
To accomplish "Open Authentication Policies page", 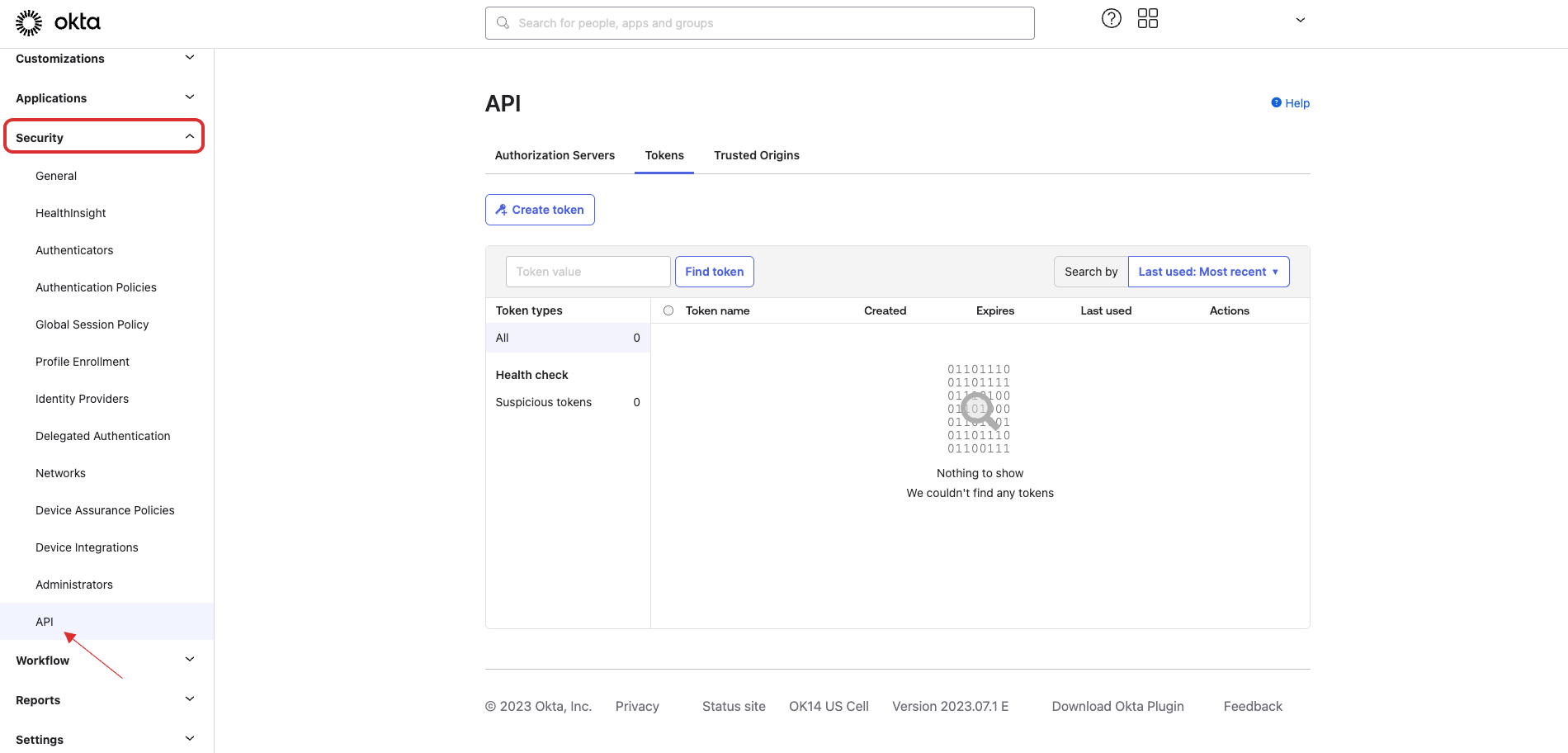I will [x=96, y=287].
